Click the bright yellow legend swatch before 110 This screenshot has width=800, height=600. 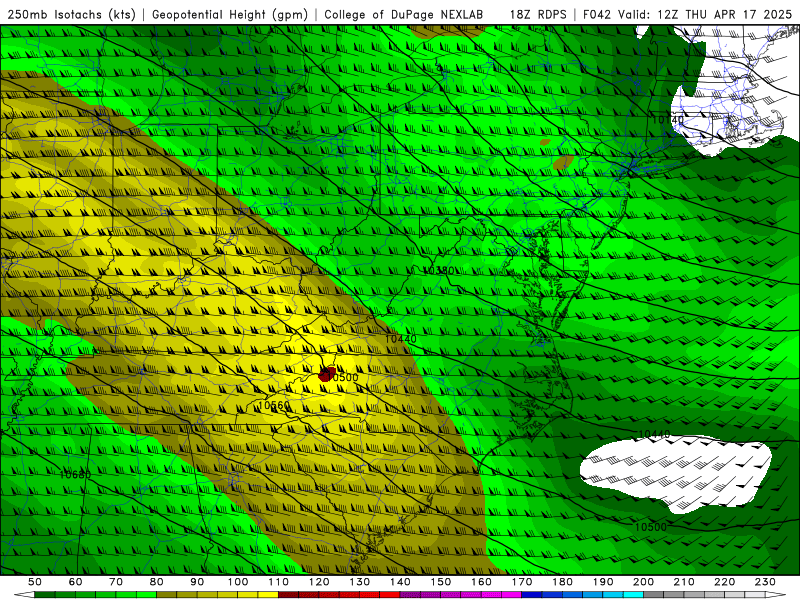pyautogui.click(x=268, y=595)
